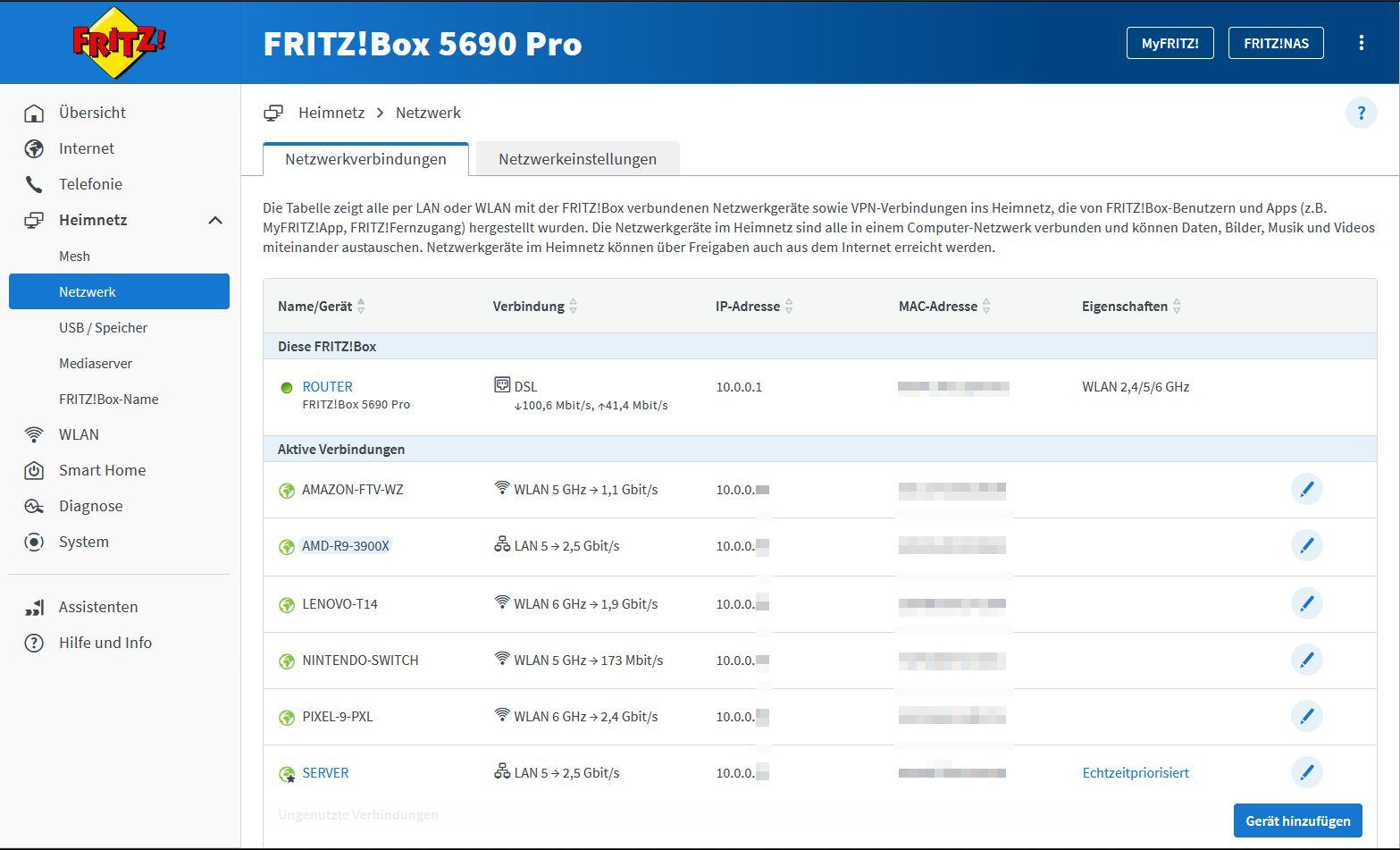Switch to the Netzwerkverbindungen tab
The height and width of the screenshot is (850, 1400).
[x=365, y=159]
